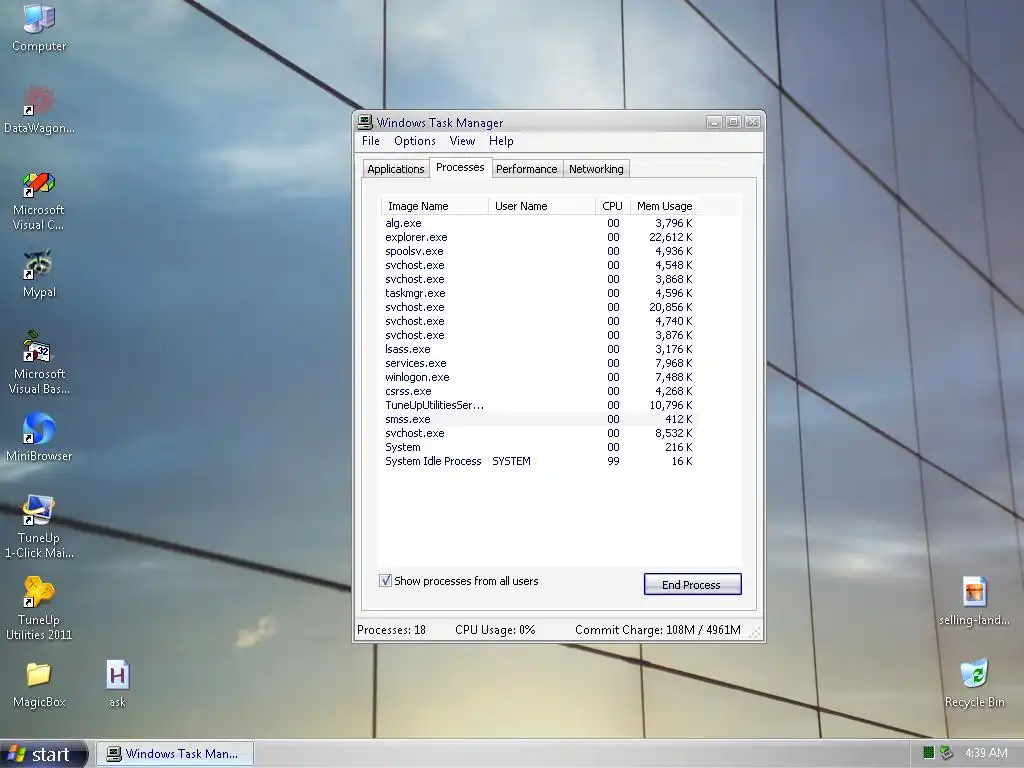Open the View menu

(x=462, y=141)
